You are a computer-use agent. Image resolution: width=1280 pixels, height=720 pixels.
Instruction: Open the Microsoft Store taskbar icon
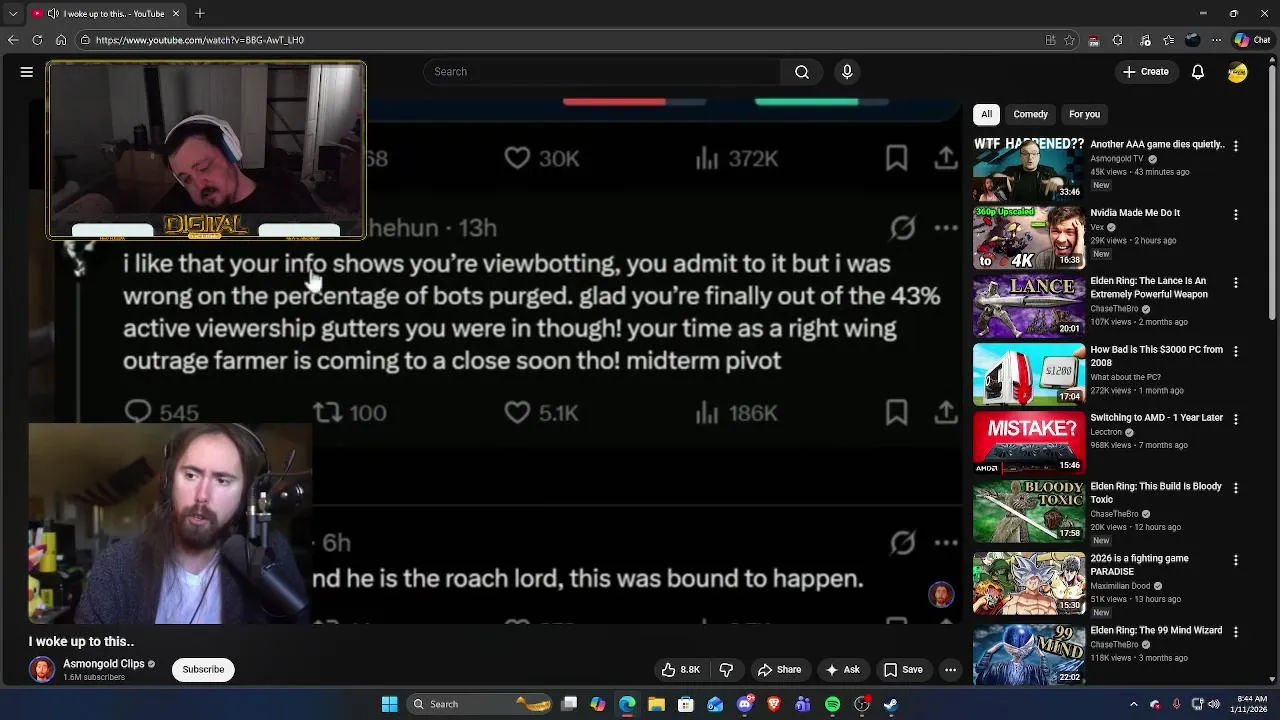686,704
